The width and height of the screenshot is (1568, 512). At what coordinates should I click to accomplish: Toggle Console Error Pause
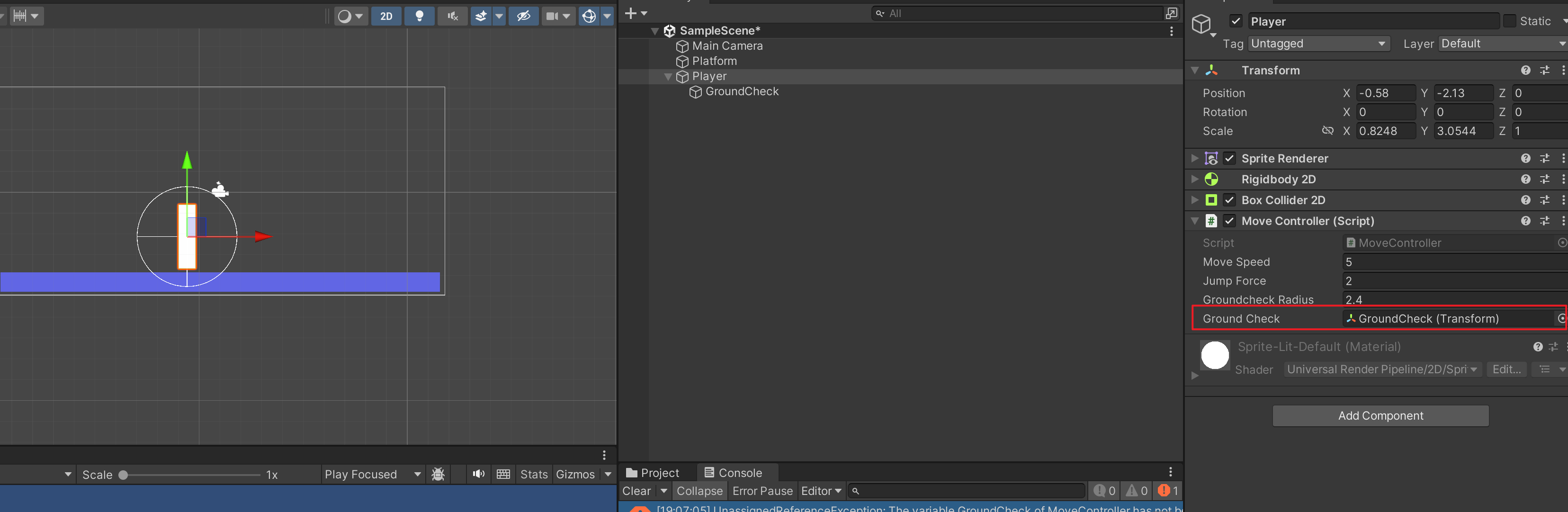(762, 491)
